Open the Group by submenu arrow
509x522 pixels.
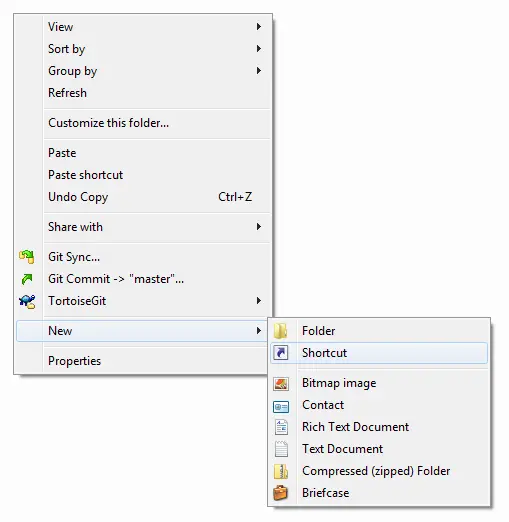[259, 71]
